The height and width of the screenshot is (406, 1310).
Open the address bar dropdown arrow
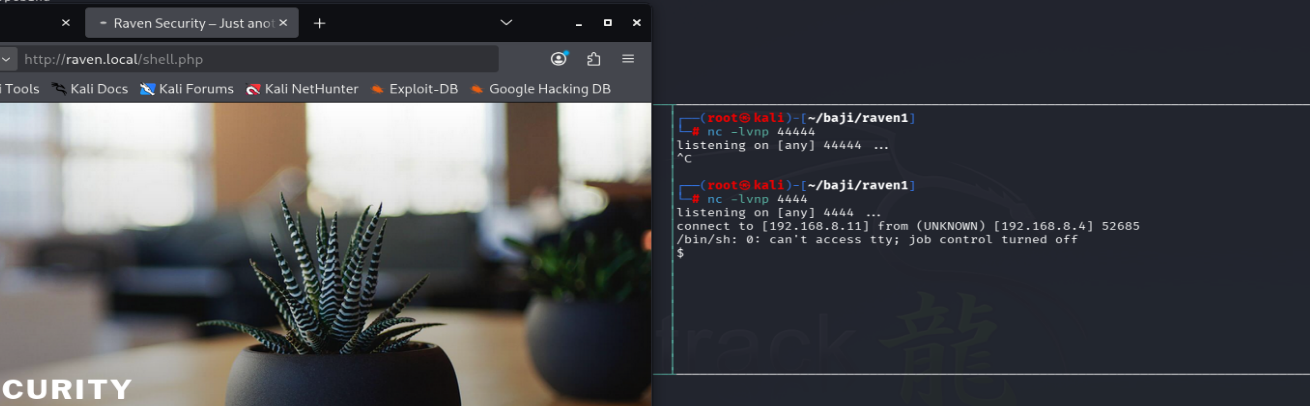[x=5, y=59]
